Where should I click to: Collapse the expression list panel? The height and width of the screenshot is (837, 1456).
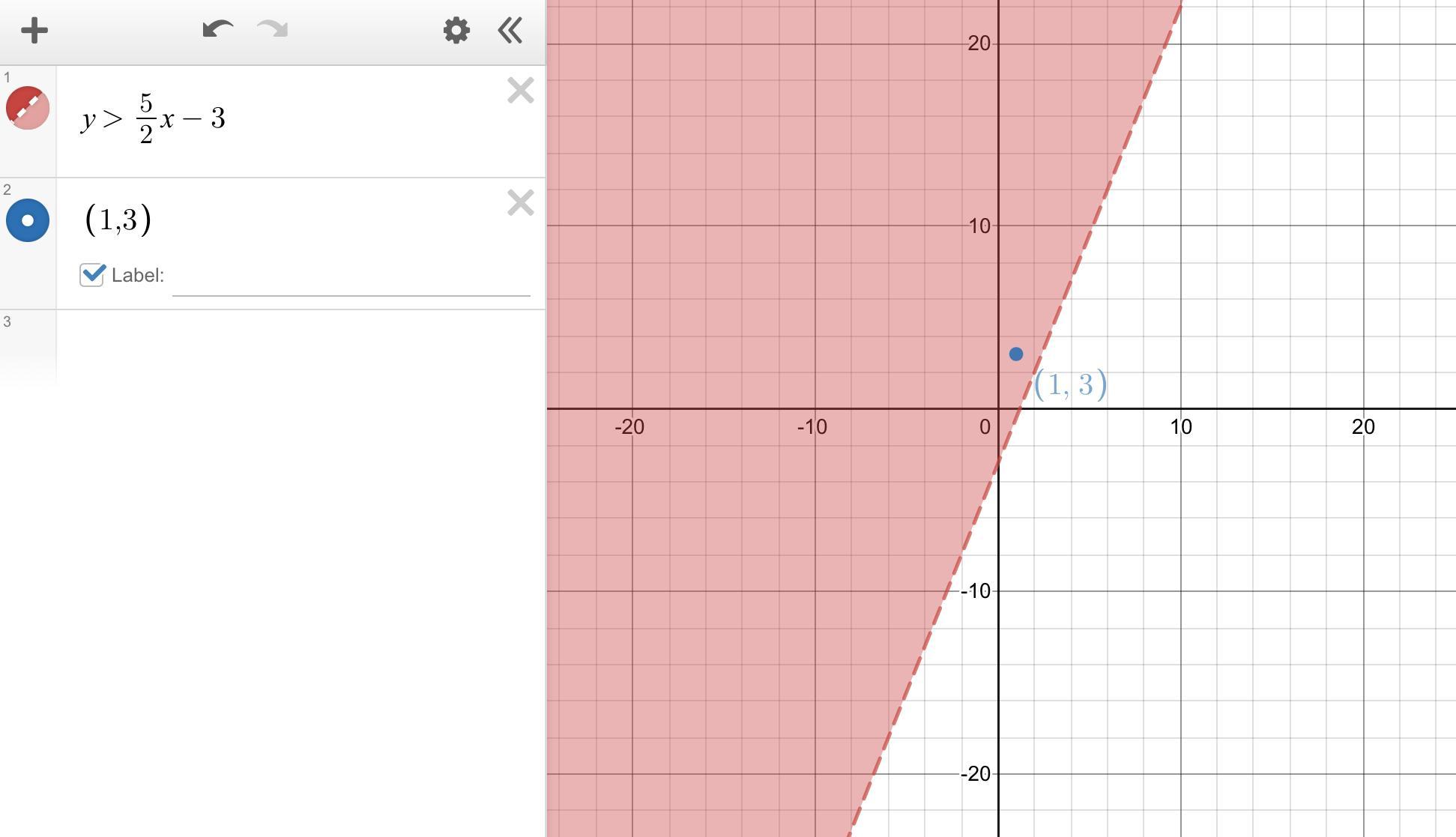[x=510, y=31]
